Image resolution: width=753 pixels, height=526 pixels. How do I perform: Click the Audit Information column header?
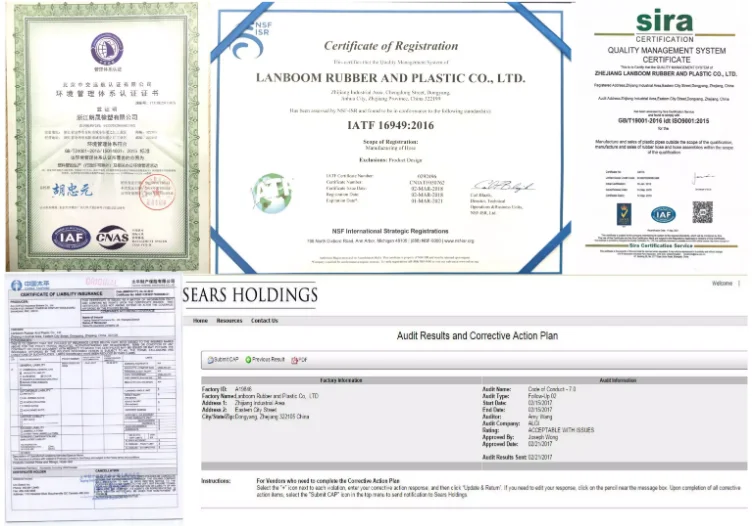618,380
